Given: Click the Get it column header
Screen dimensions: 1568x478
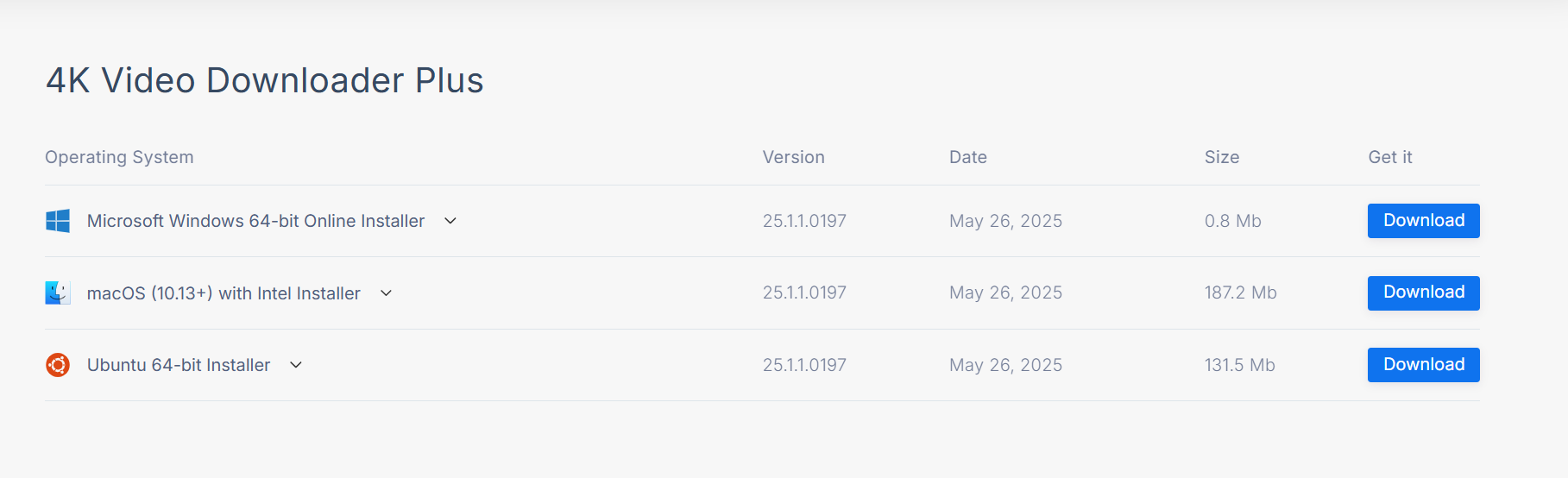Looking at the screenshot, I should pos(1389,157).
